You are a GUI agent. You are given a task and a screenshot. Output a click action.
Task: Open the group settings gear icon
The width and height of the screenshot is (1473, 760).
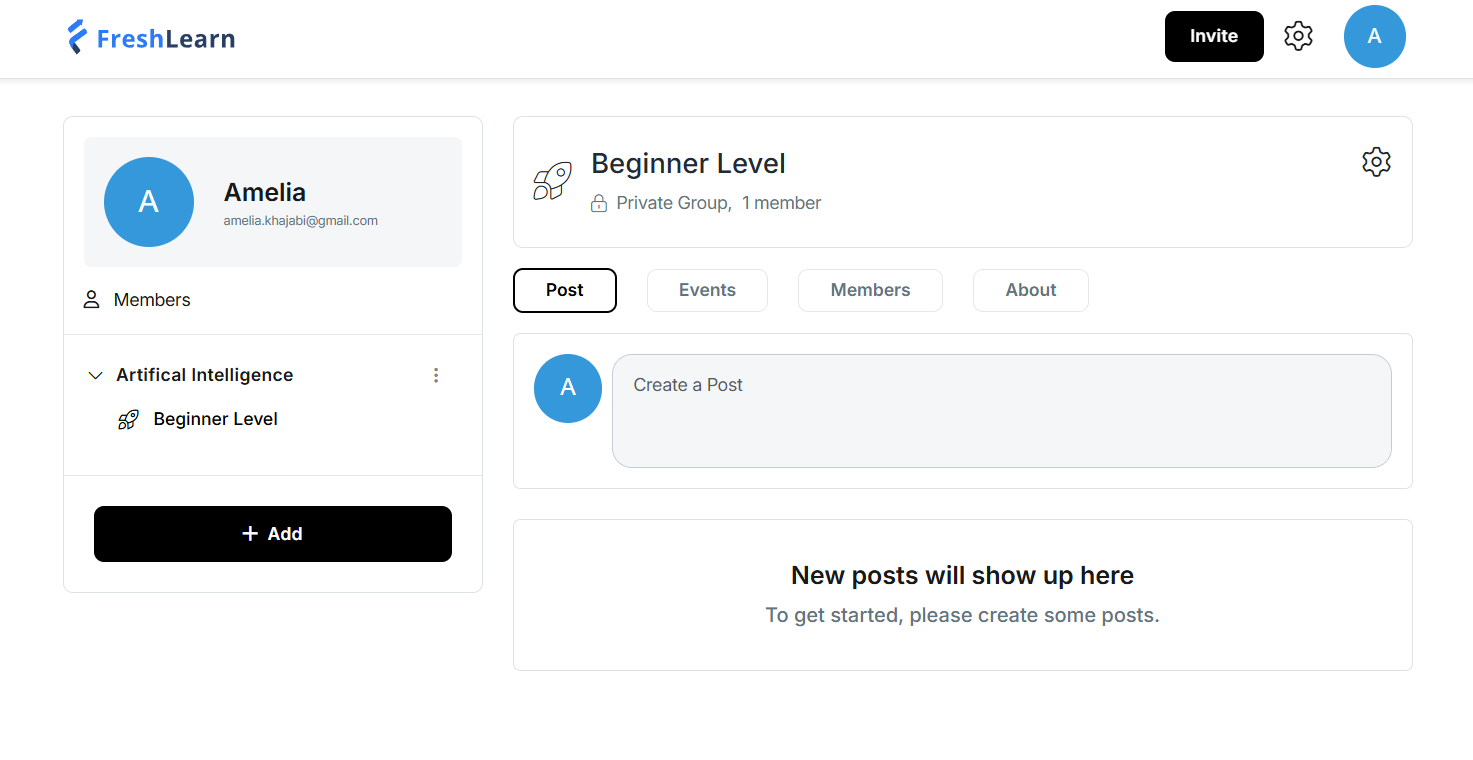coord(1376,161)
